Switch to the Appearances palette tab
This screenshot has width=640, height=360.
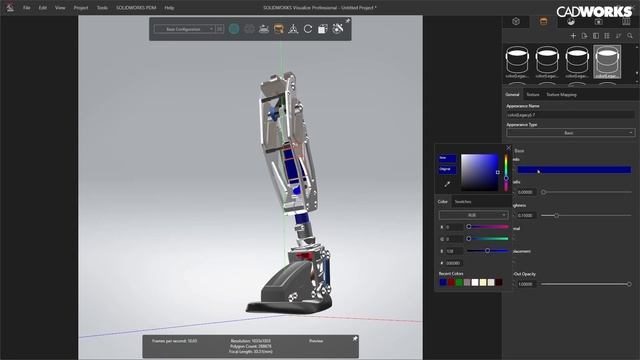(543, 22)
